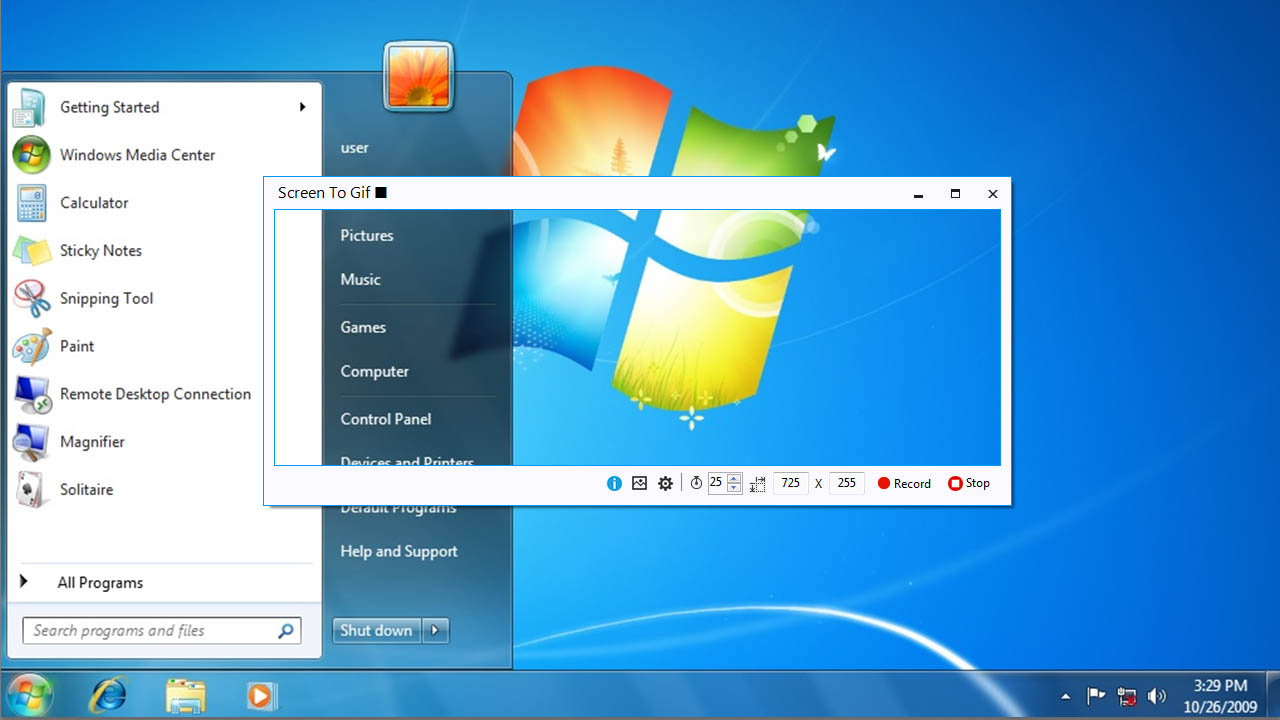Click the magnifying glass search icon

pyautogui.click(x=286, y=630)
